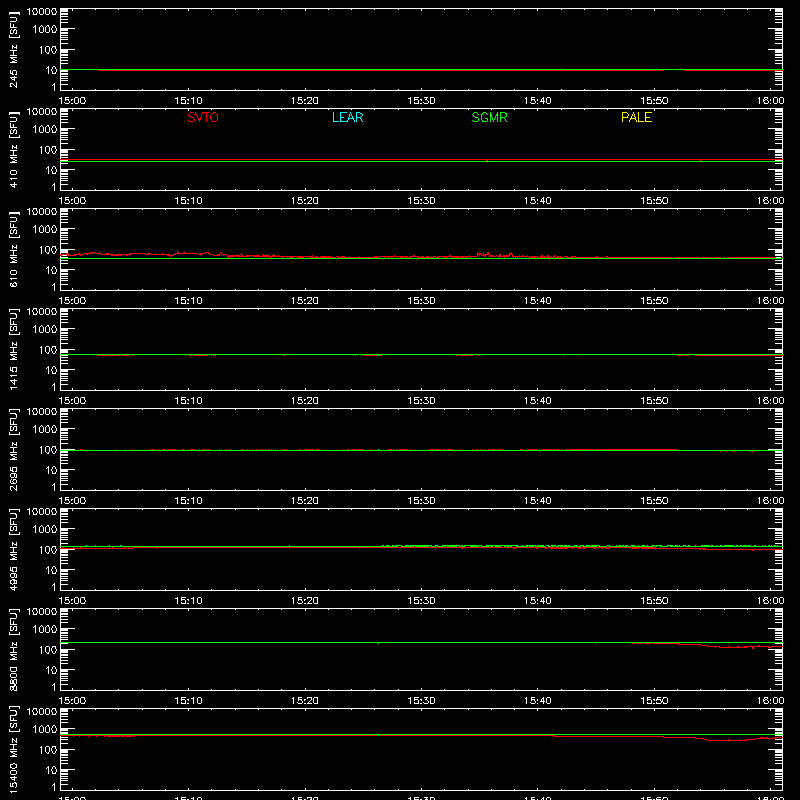
Task: Select the 610 MHz [SFU] axis title
Action: 13,249
